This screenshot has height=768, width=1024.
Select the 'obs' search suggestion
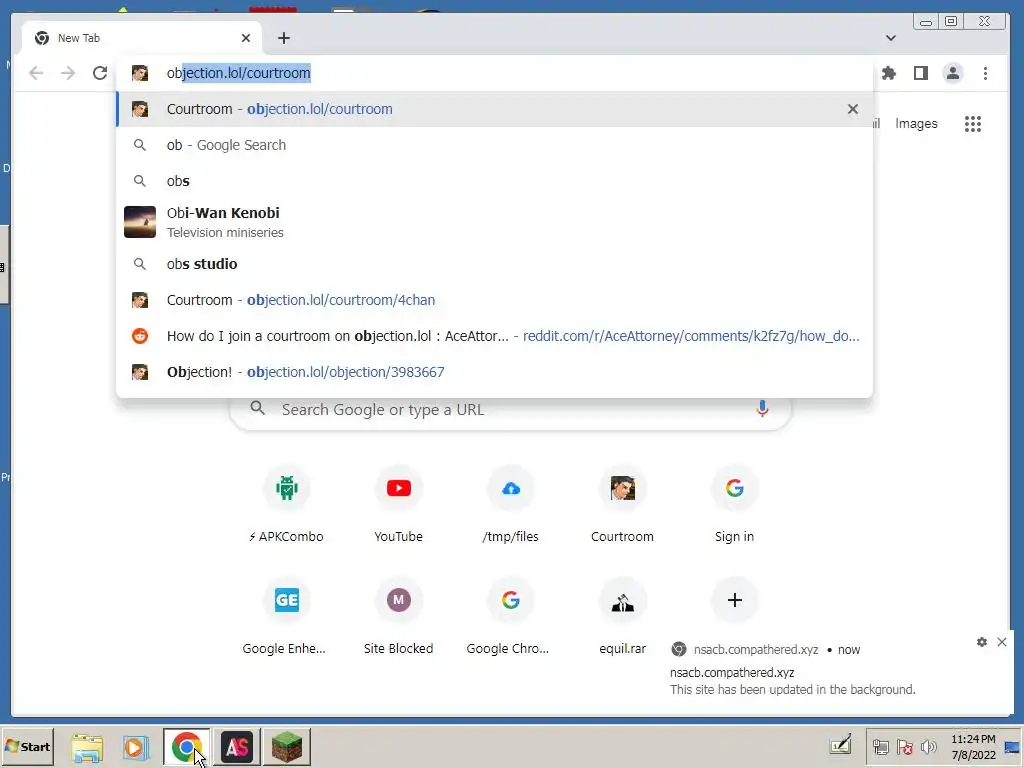pos(494,181)
